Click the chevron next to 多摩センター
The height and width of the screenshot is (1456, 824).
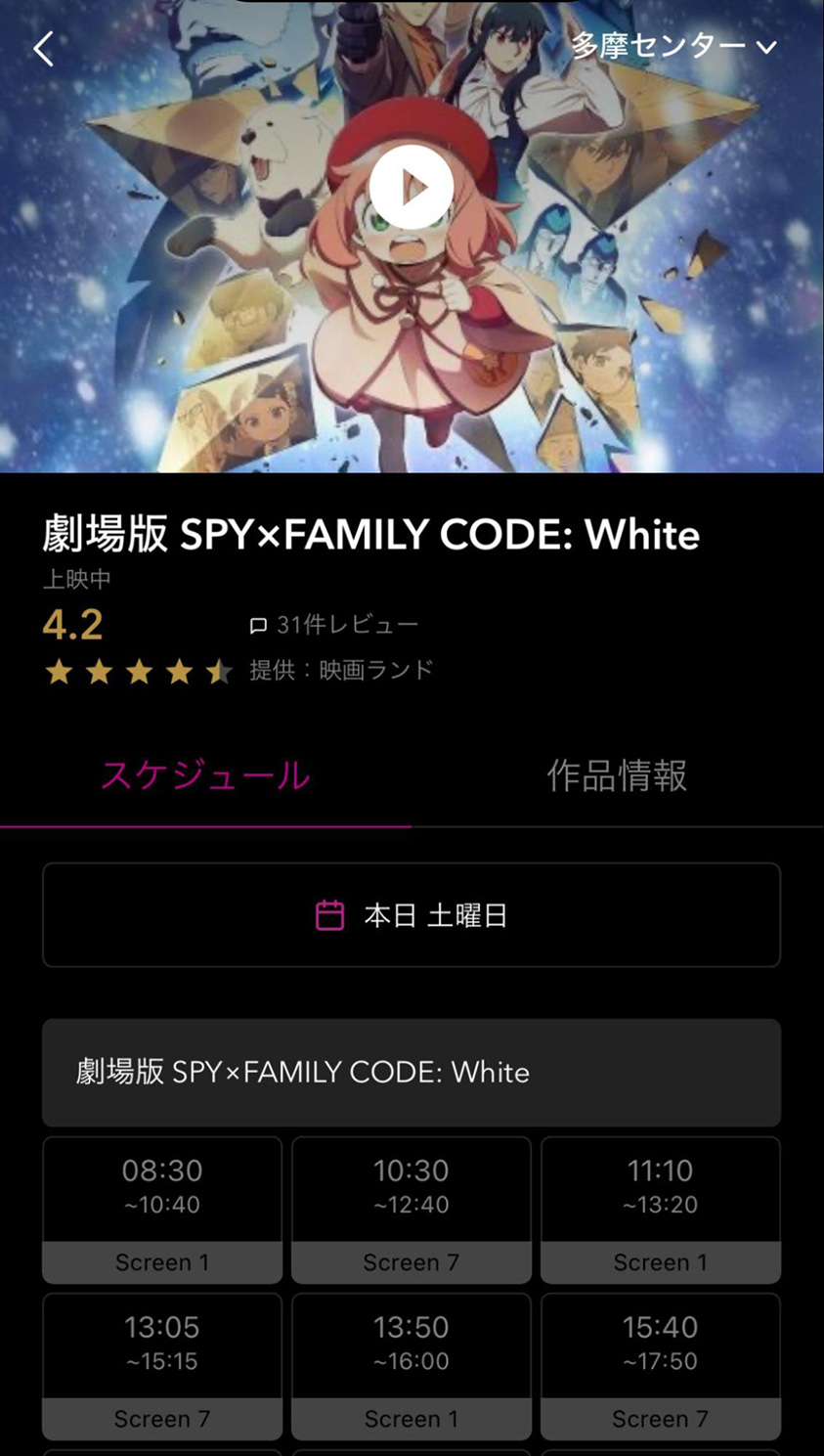tap(766, 47)
